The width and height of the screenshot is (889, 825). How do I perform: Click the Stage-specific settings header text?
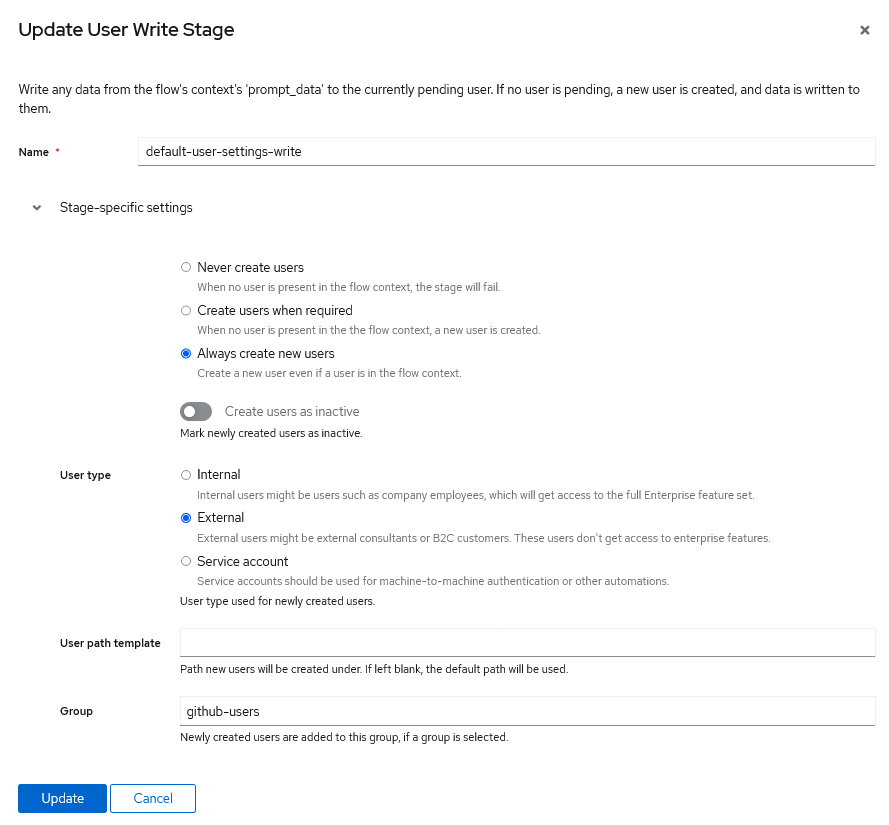coord(126,208)
